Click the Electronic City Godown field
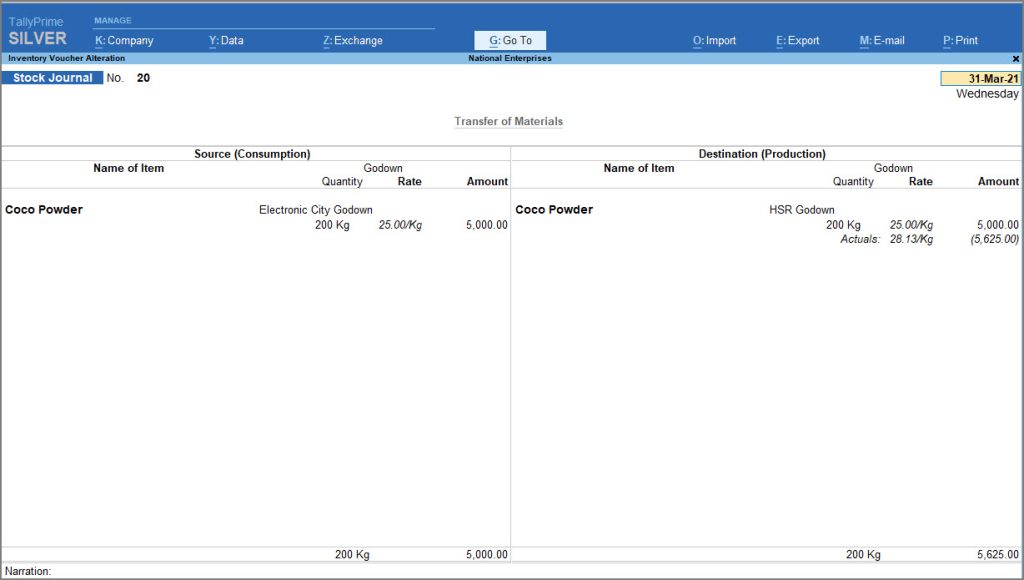Screen dimensions: 1024x580 (315, 209)
